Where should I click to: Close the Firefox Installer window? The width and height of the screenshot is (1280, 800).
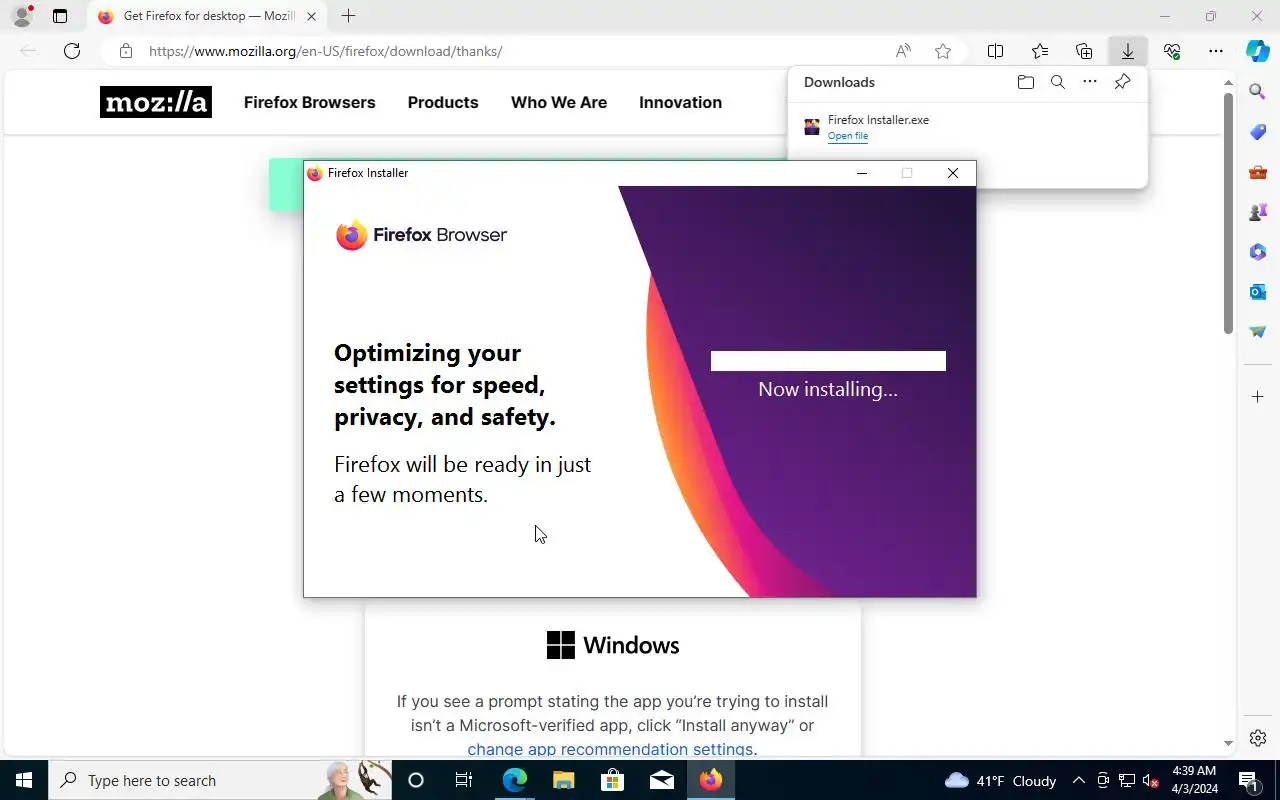click(953, 173)
